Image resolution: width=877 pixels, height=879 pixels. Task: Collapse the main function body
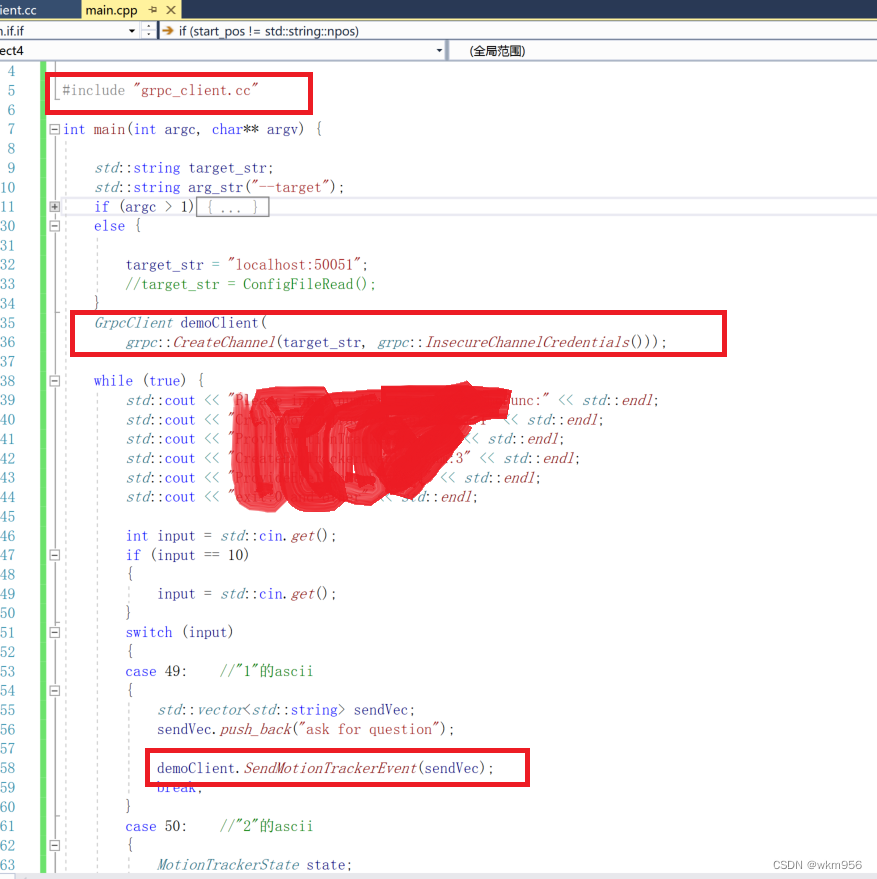tap(54, 128)
